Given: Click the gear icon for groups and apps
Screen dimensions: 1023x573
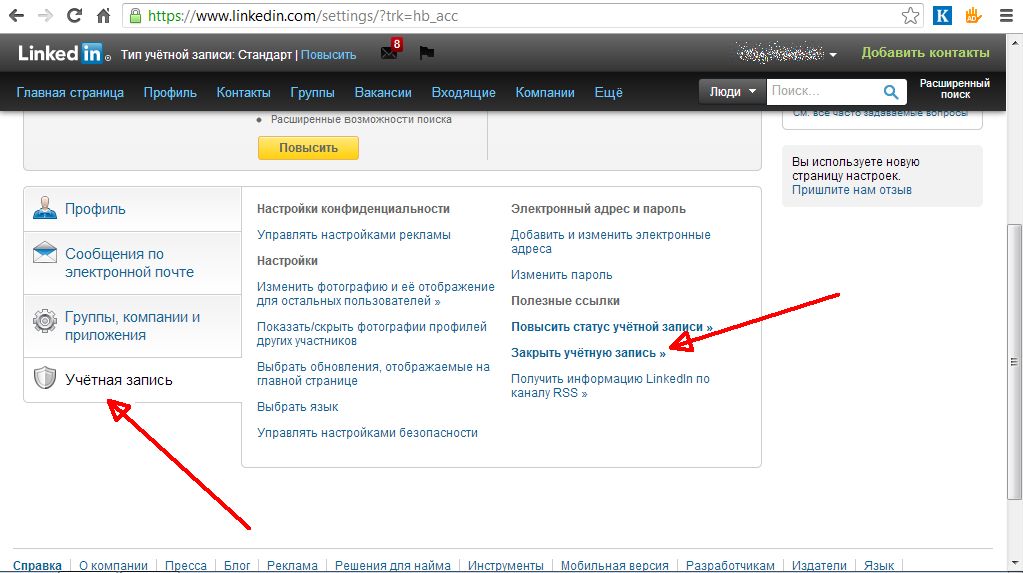Looking at the screenshot, I should coord(45,320).
